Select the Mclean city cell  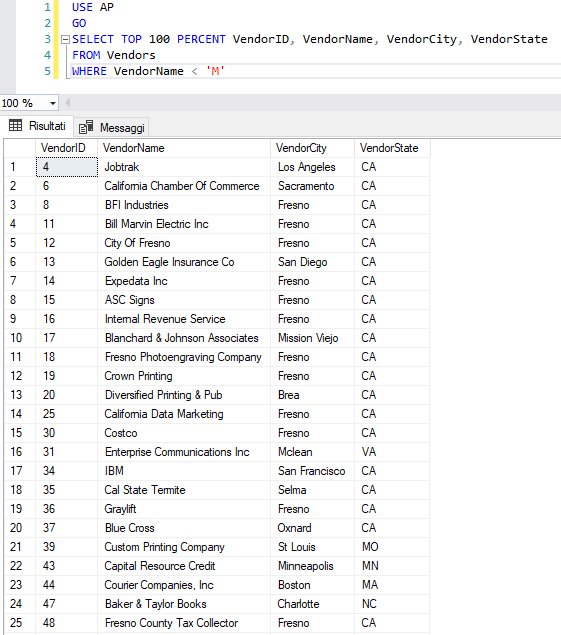(x=312, y=452)
